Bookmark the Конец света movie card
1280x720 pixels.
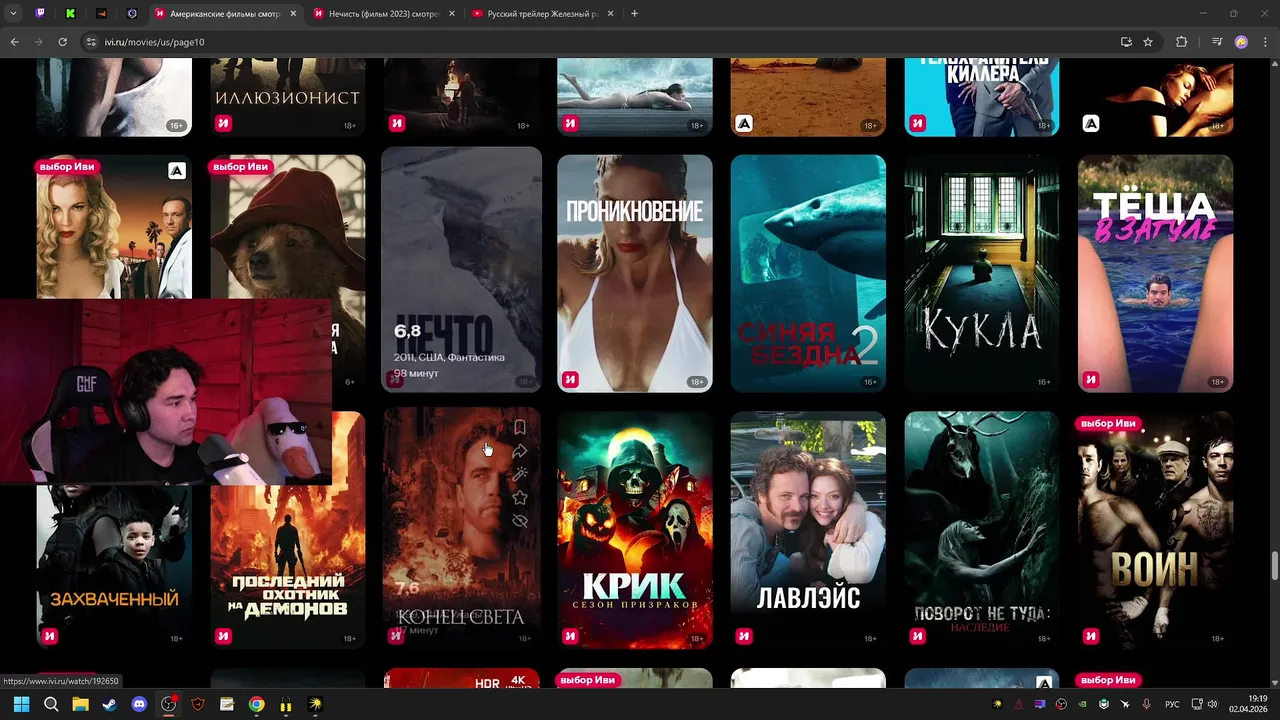[x=520, y=428]
